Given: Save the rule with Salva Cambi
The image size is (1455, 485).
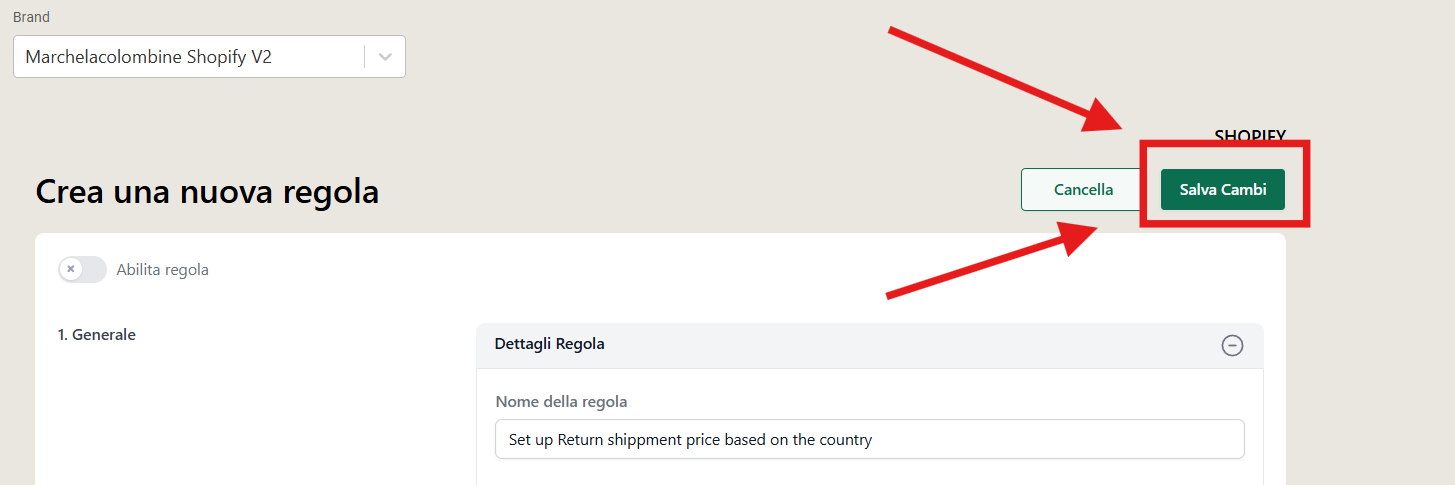Looking at the screenshot, I should pyautogui.click(x=1222, y=189).
